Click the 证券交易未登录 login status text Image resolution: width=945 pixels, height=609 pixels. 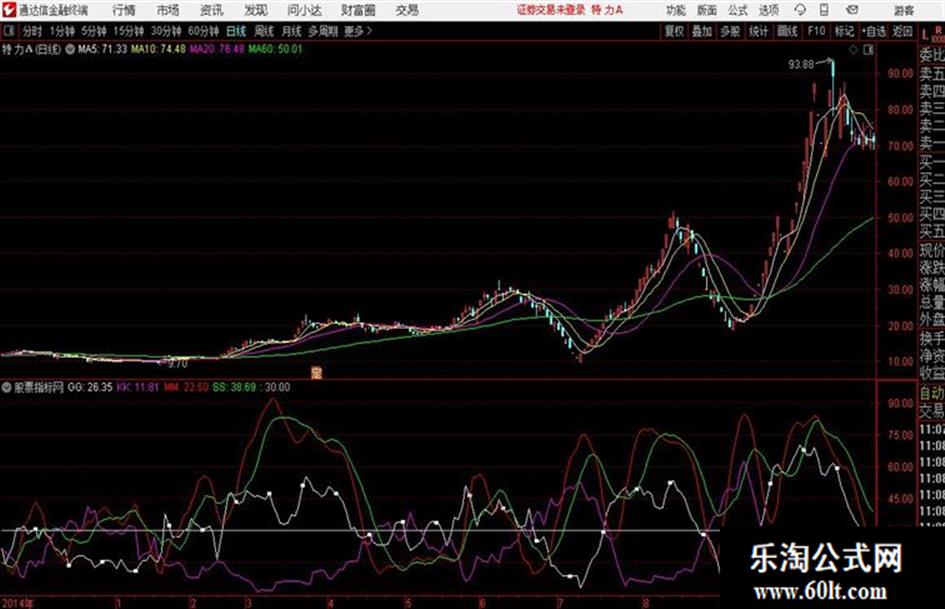(551, 10)
